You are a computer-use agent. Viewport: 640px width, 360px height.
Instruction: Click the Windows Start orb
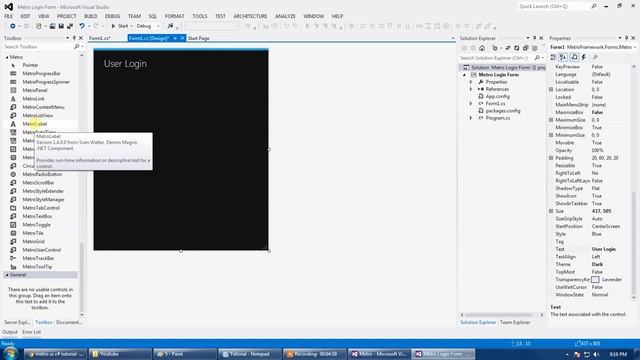(10, 353)
